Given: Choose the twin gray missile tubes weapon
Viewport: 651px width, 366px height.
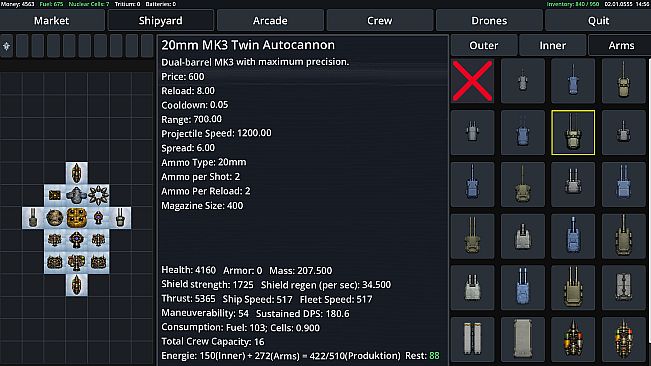Looking at the screenshot, I should 472,339.
